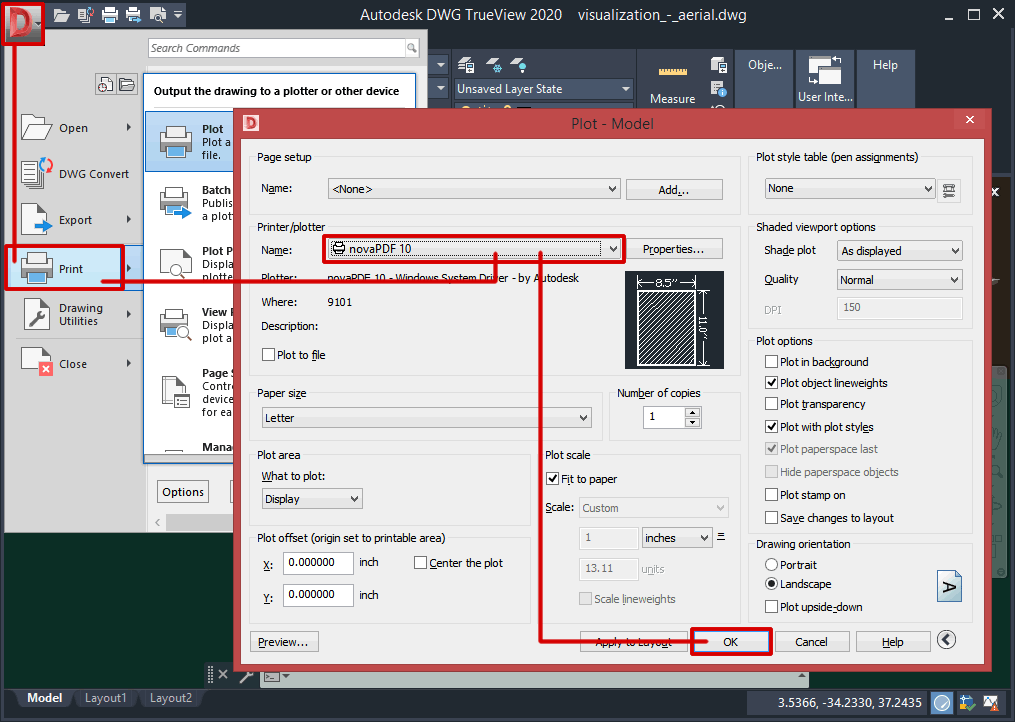Click the magnifier icon in Search Commands
The image size is (1015, 722).
[412, 48]
